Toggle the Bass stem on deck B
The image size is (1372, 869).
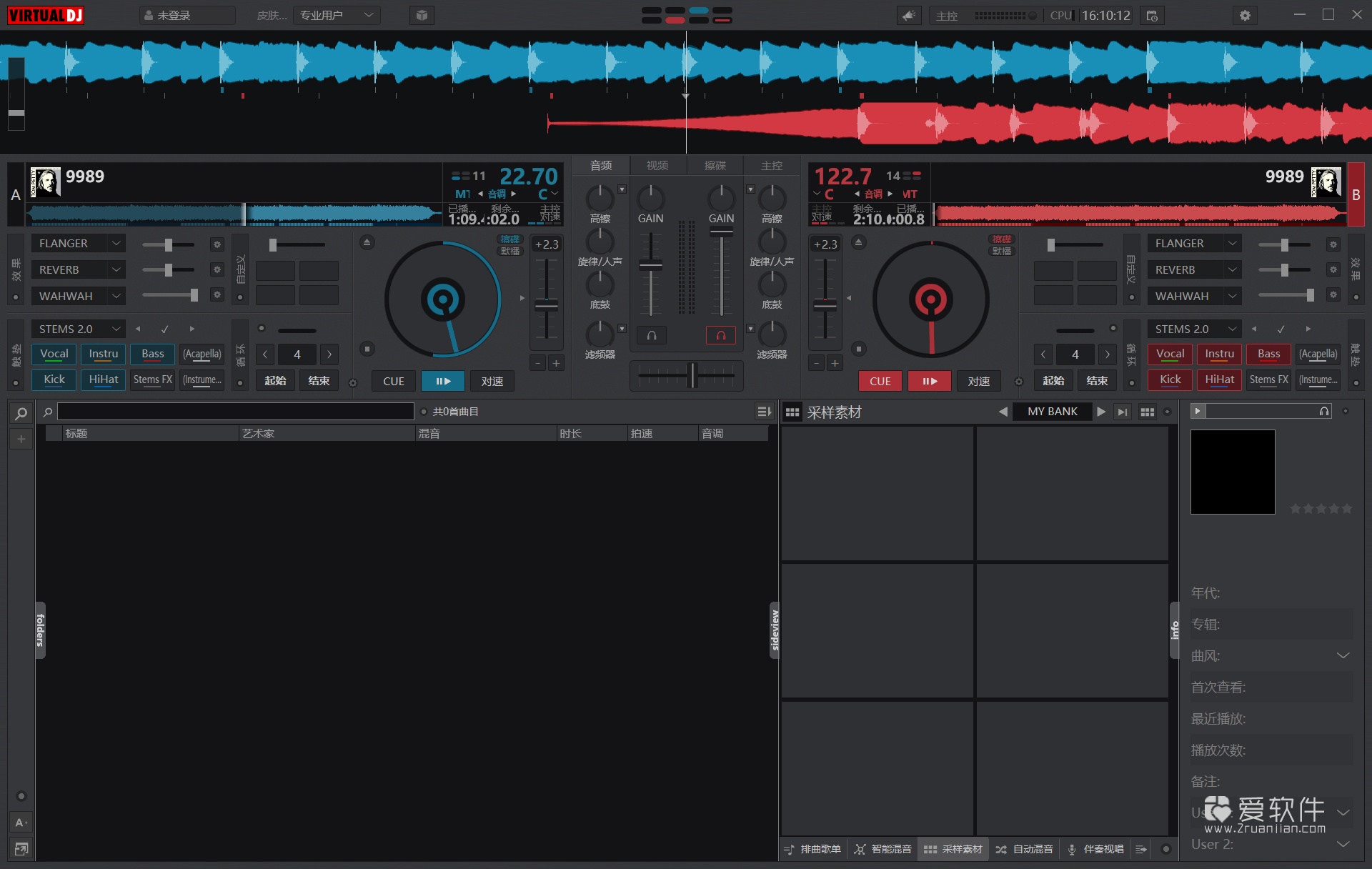(1269, 354)
